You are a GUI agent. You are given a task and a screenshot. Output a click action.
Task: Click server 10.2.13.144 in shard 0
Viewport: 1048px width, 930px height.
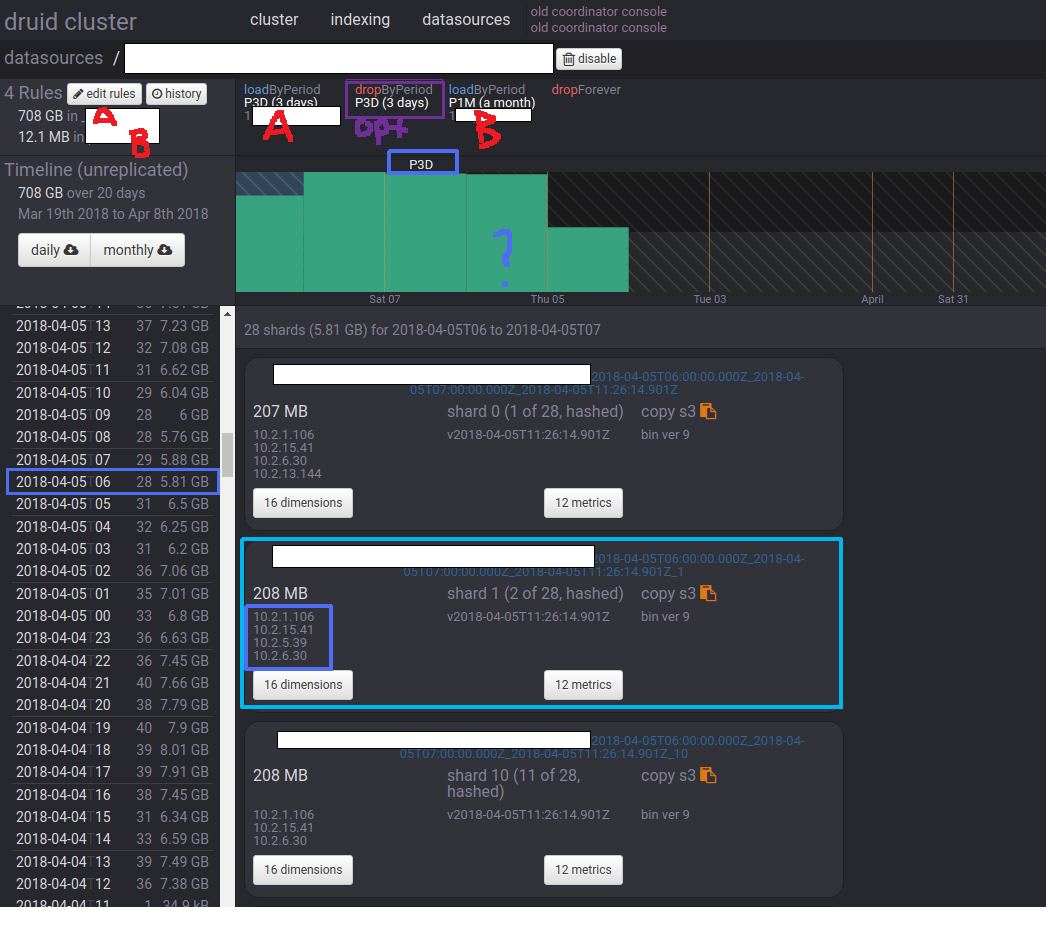287,473
